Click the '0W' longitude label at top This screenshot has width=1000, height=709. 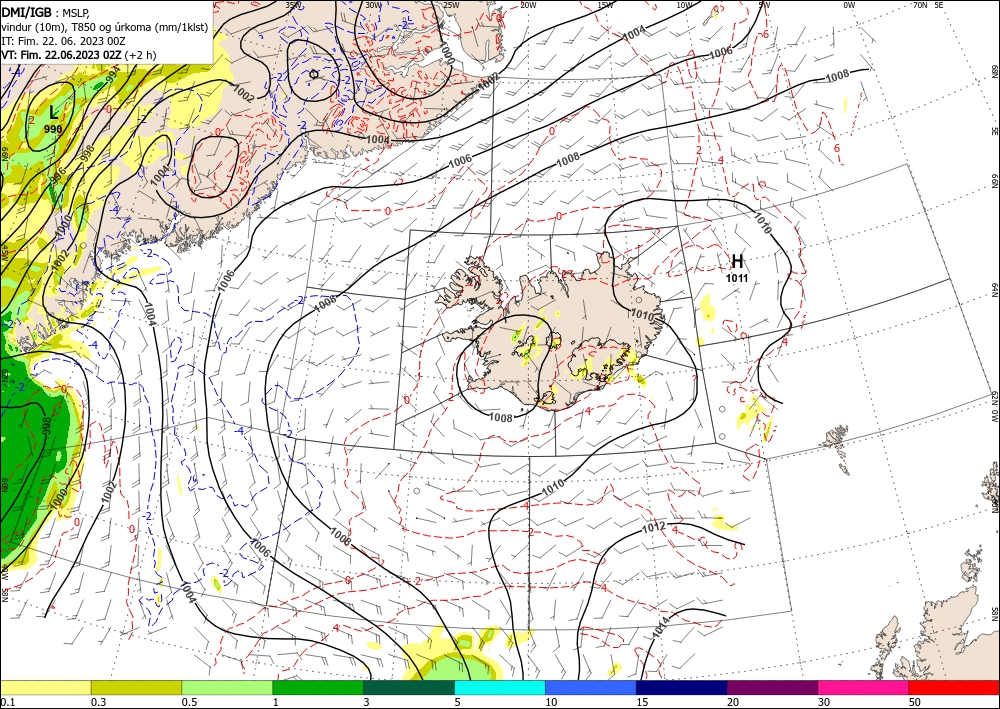(x=849, y=5)
